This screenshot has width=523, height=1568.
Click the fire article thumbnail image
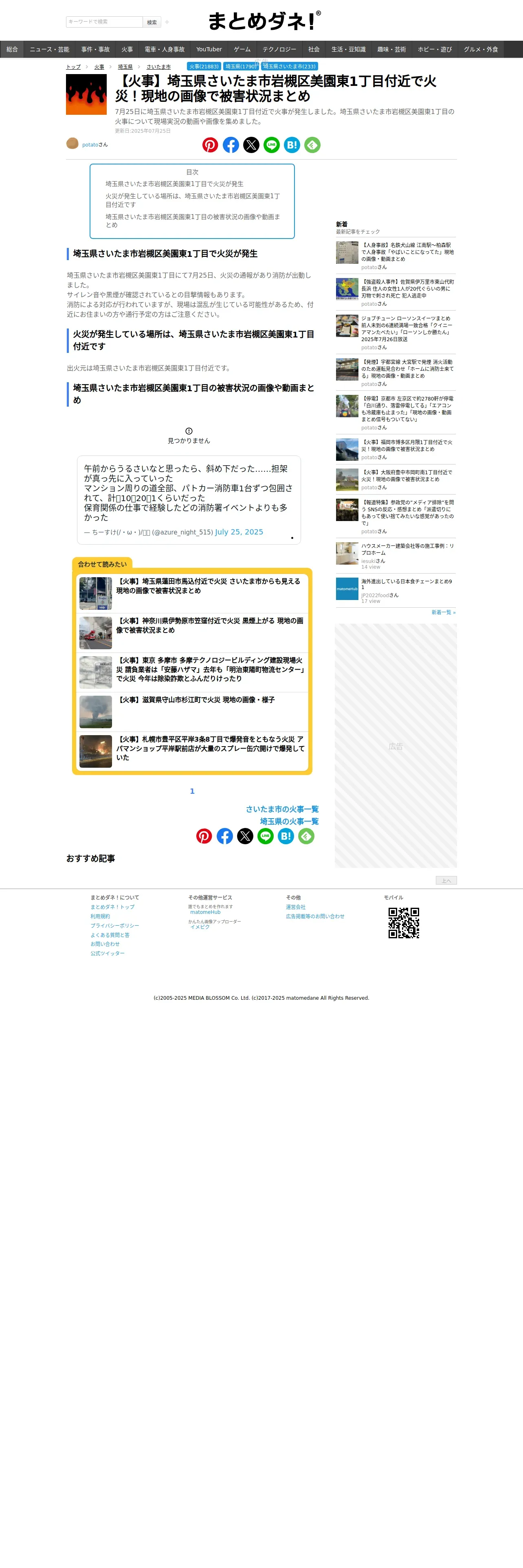(x=86, y=94)
